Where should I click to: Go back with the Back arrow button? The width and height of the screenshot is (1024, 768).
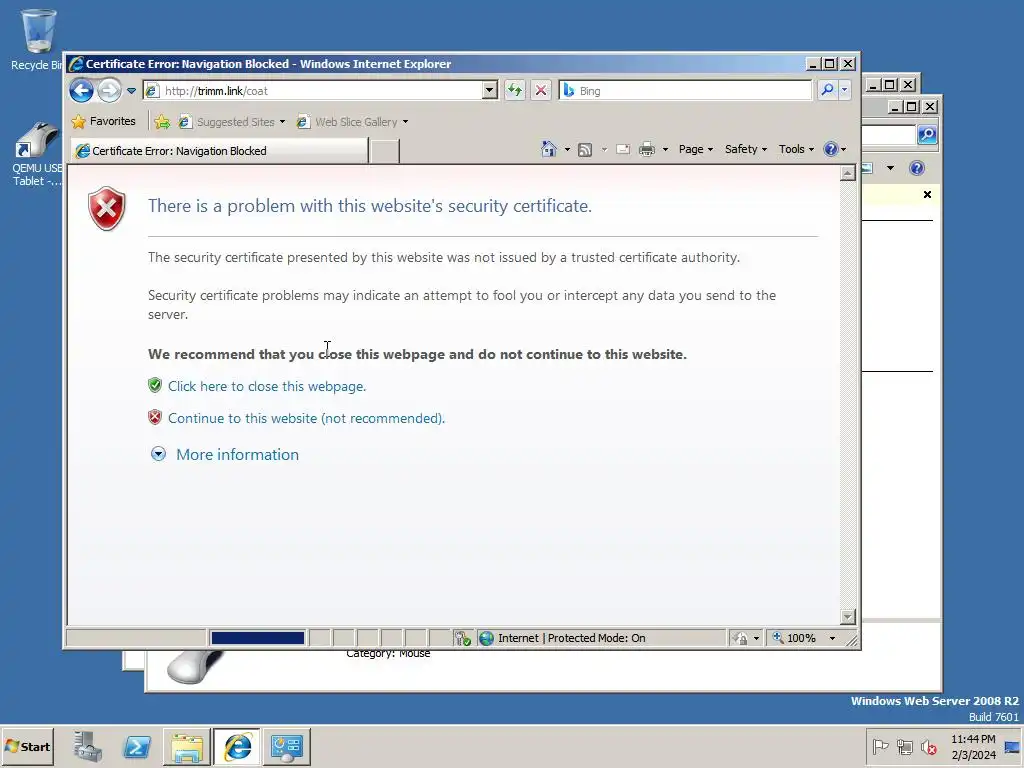pos(82,90)
